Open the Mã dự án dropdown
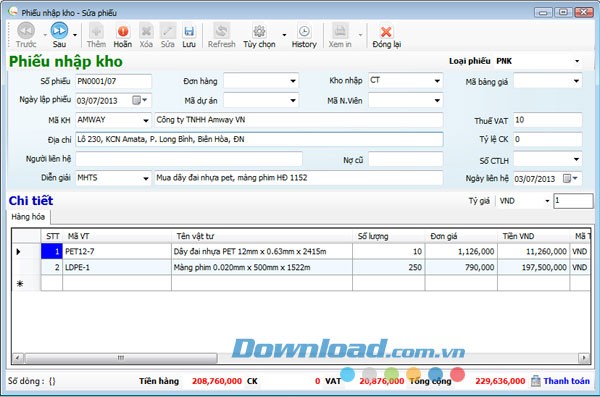The width and height of the screenshot is (600, 397). point(293,101)
